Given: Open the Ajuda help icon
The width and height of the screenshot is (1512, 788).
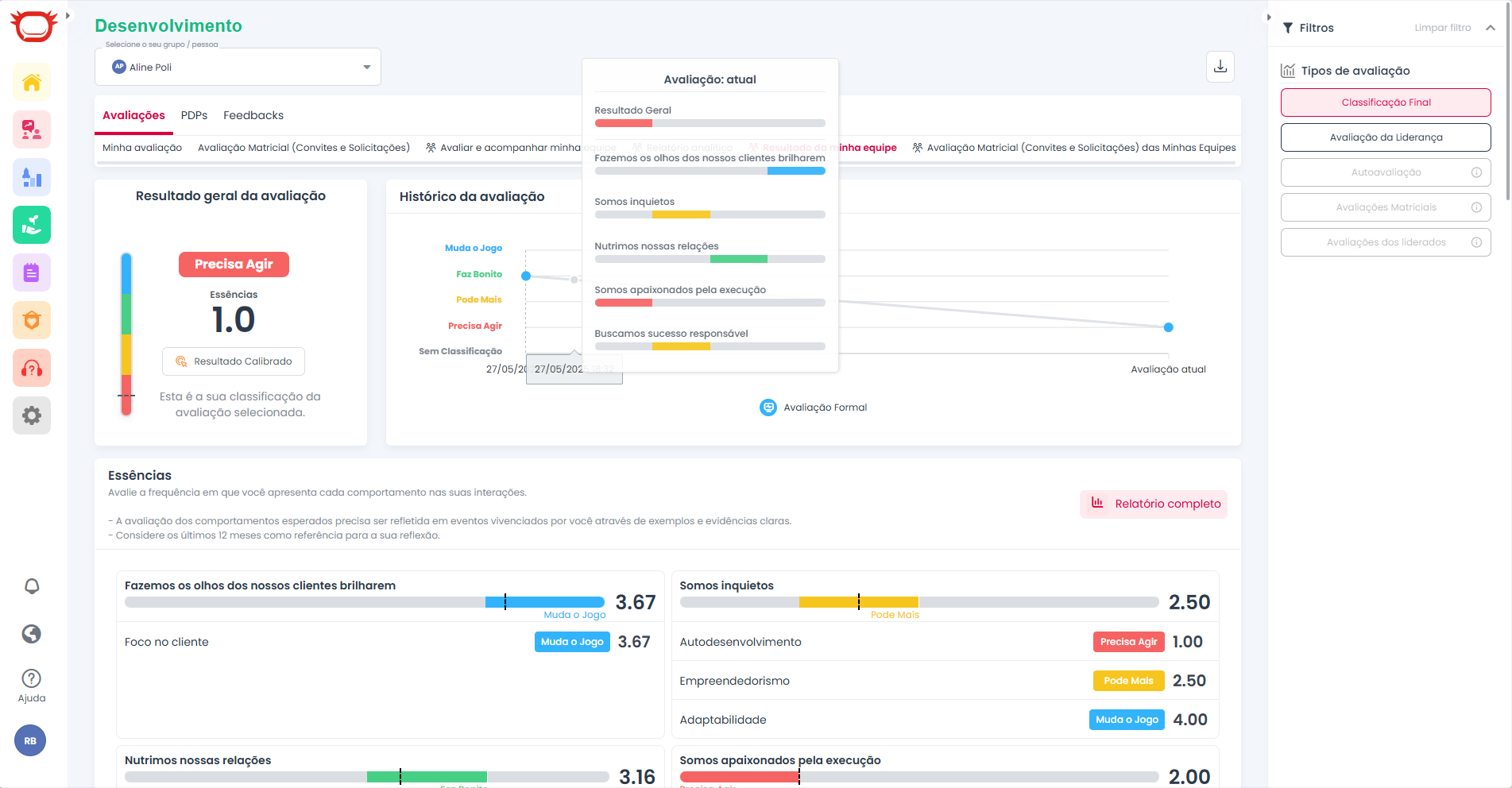Looking at the screenshot, I should point(32,685).
